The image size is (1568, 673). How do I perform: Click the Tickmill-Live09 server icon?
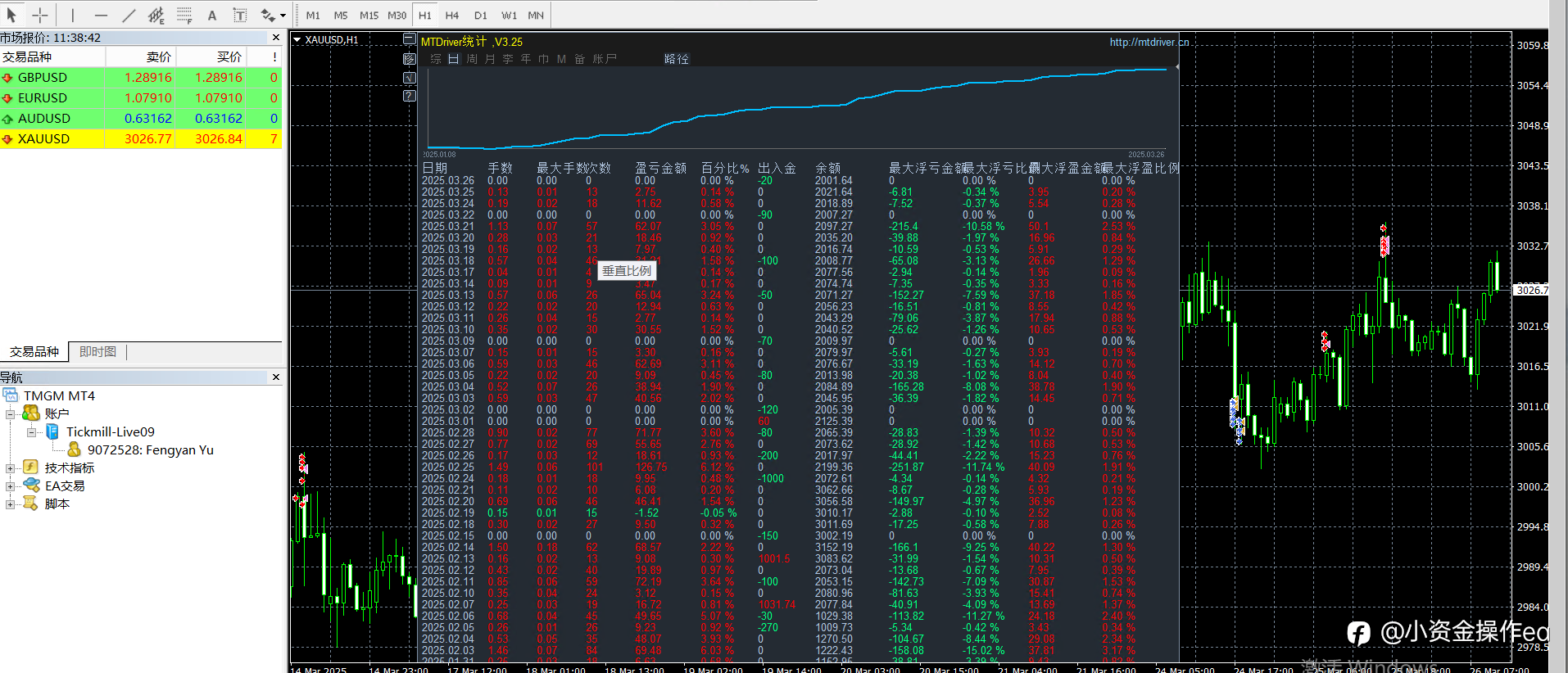(52, 431)
